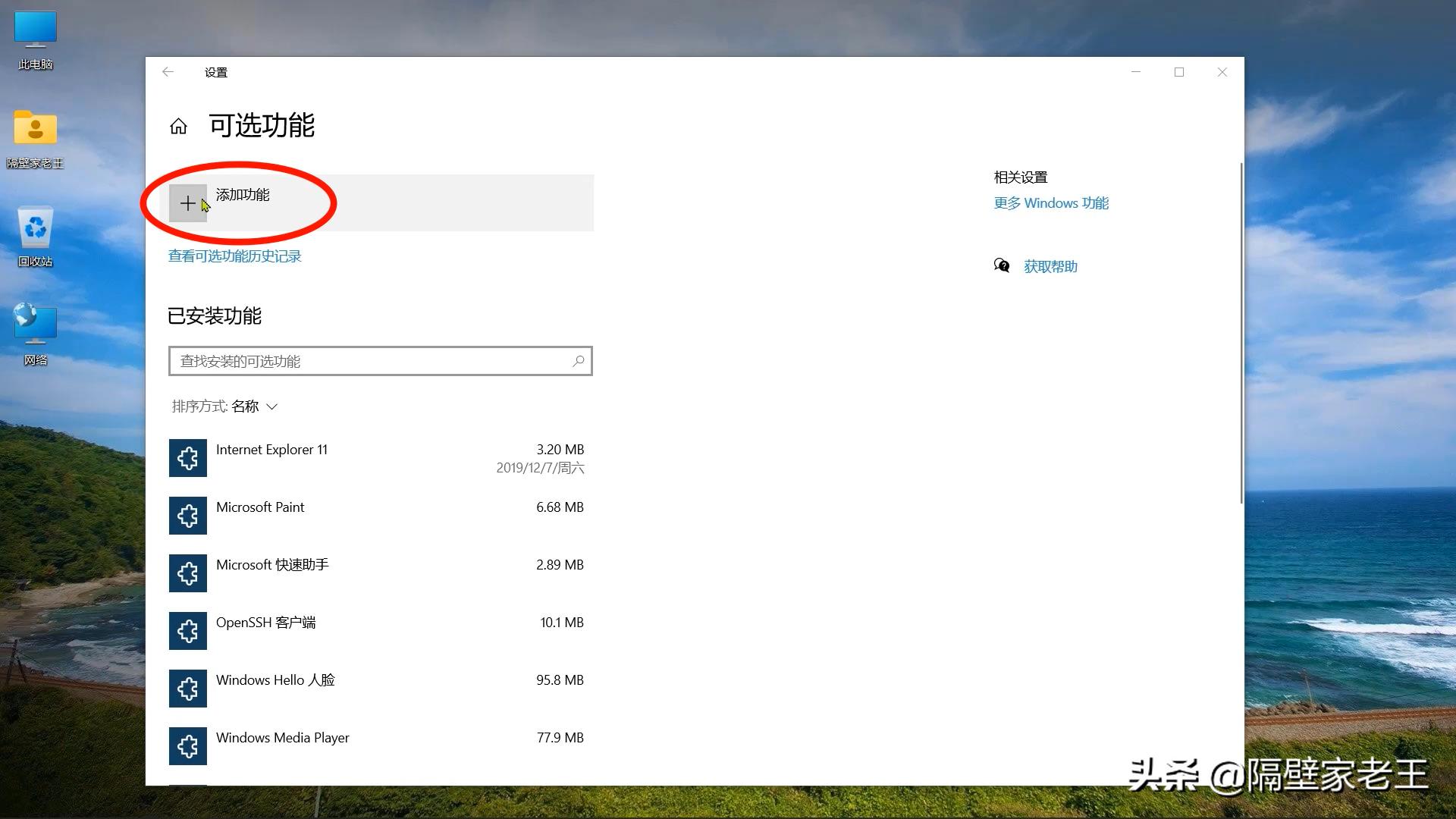Expand the Microsoft 快速助手 list entry
This screenshot has width=1456, height=819.
tap(379, 573)
